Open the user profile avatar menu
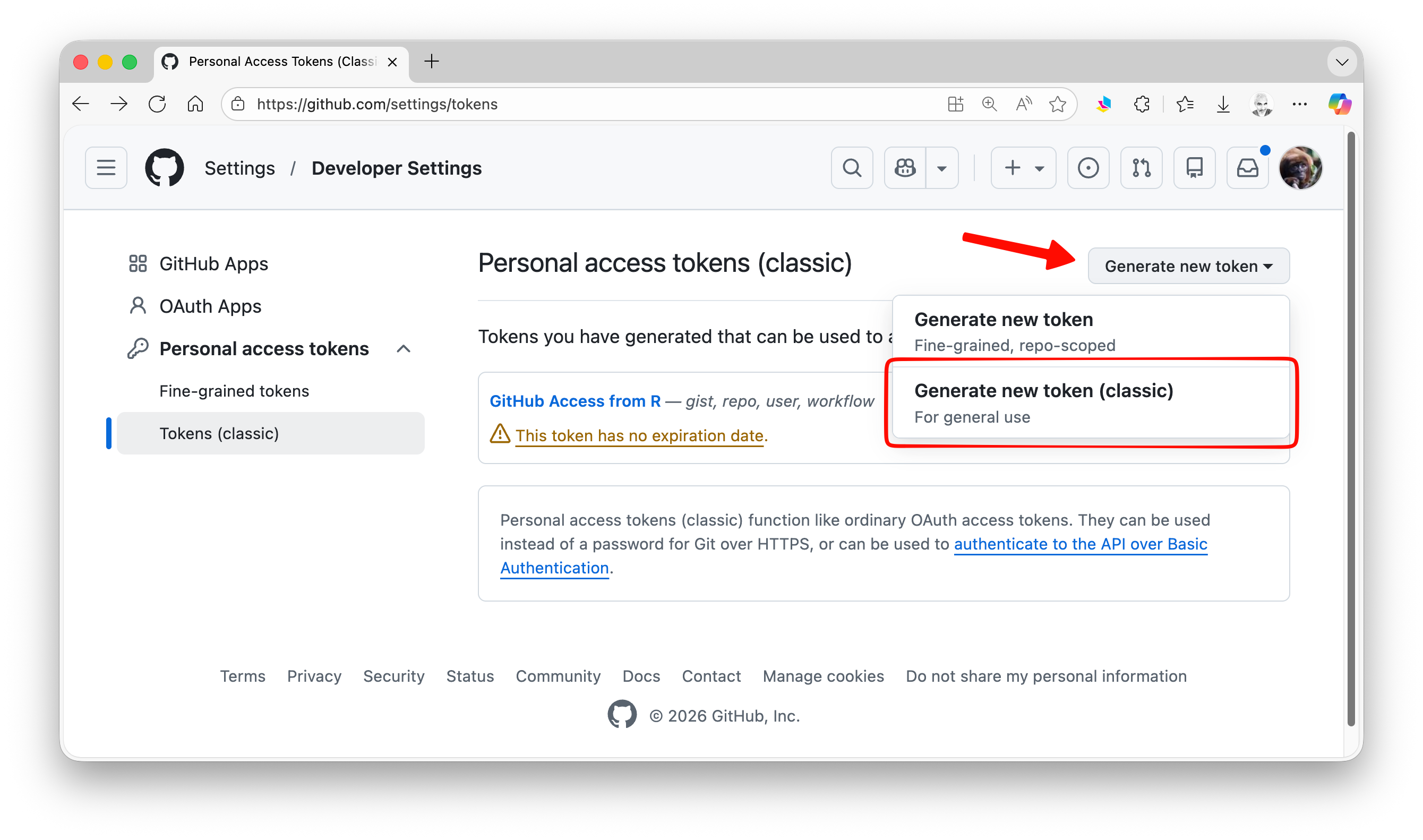Image resolution: width=1423 pixels, height=840 pixels. 1301,168
